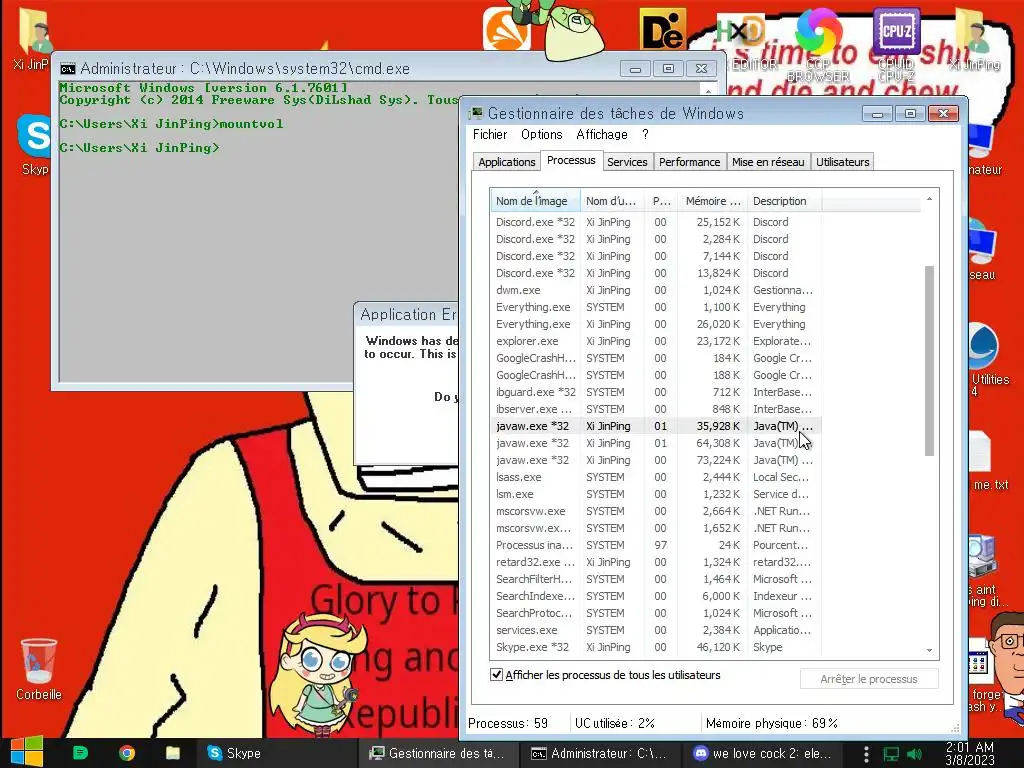Switch to Gestionnaire des tâches taskbar button
The image size is (1024, 768).
click(x=439, y=753)
